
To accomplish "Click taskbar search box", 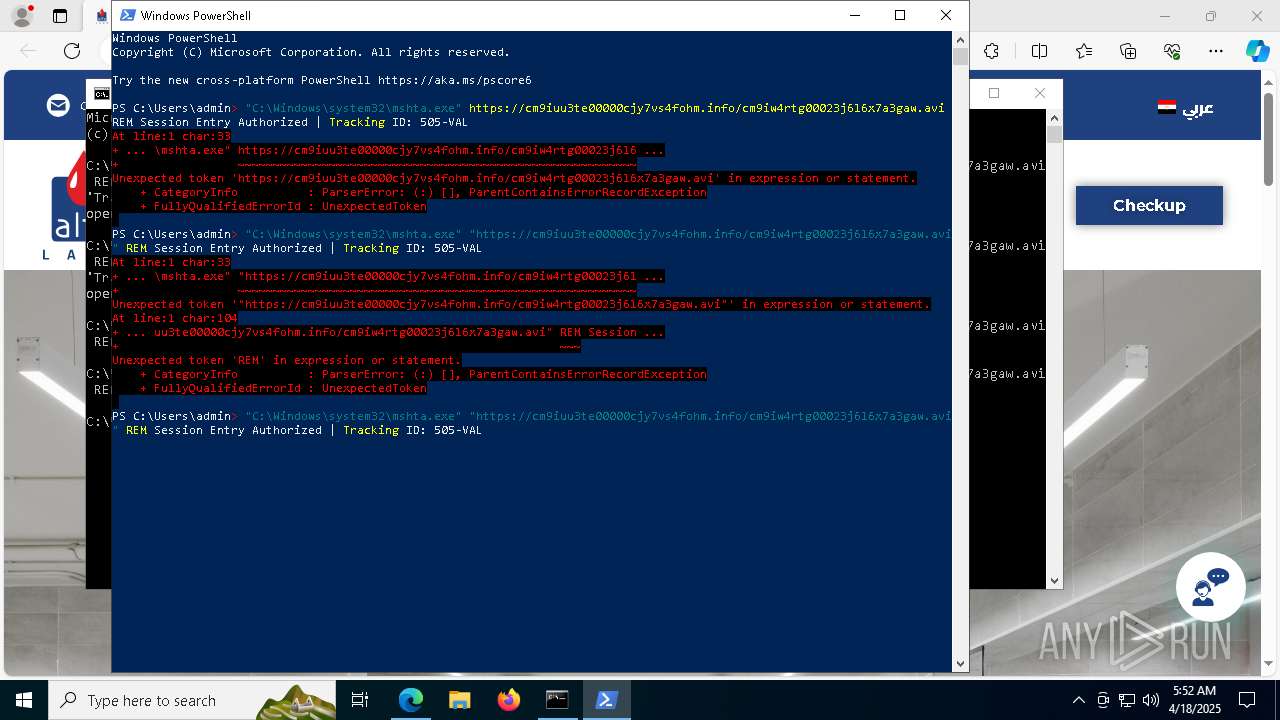I will point(192,700).
